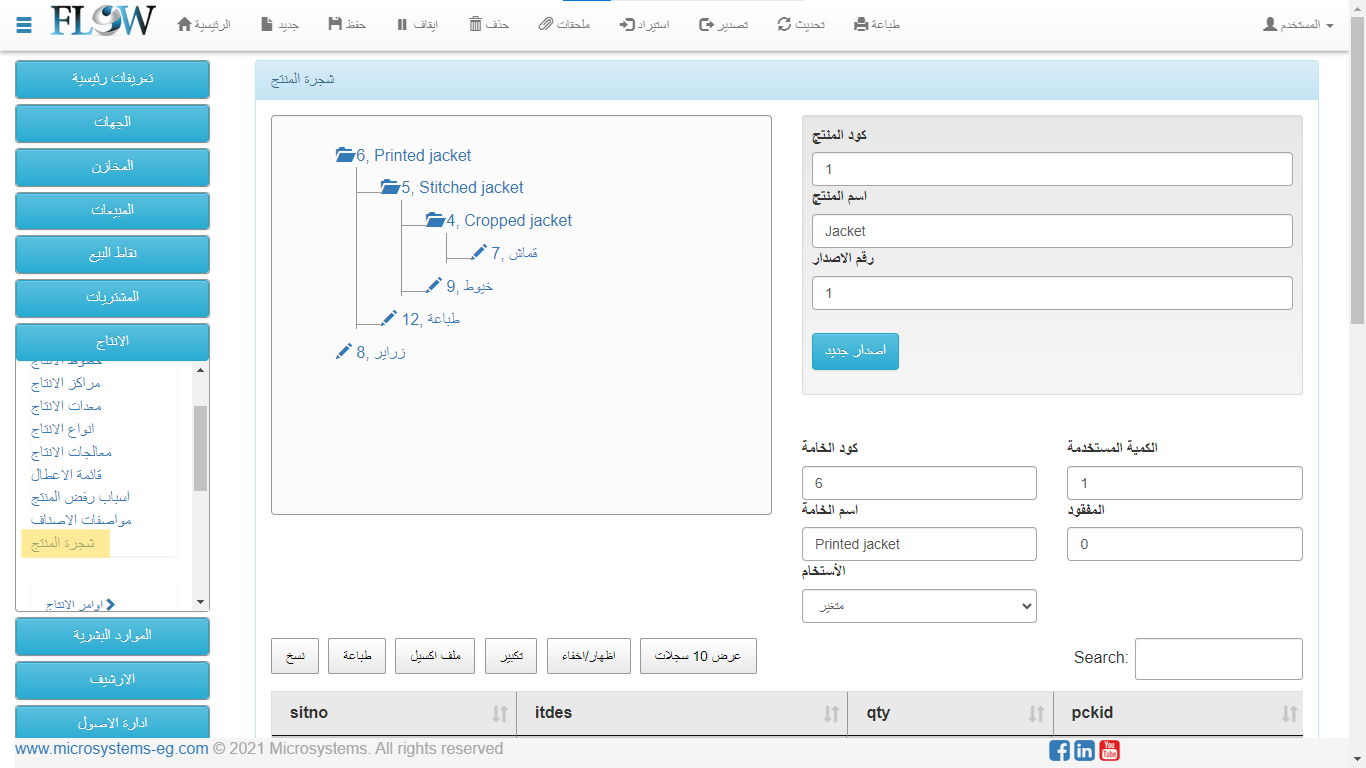1366x768 pixels.
Task: Click the Delete (حذف) trash icon
Action: [476, 24]
